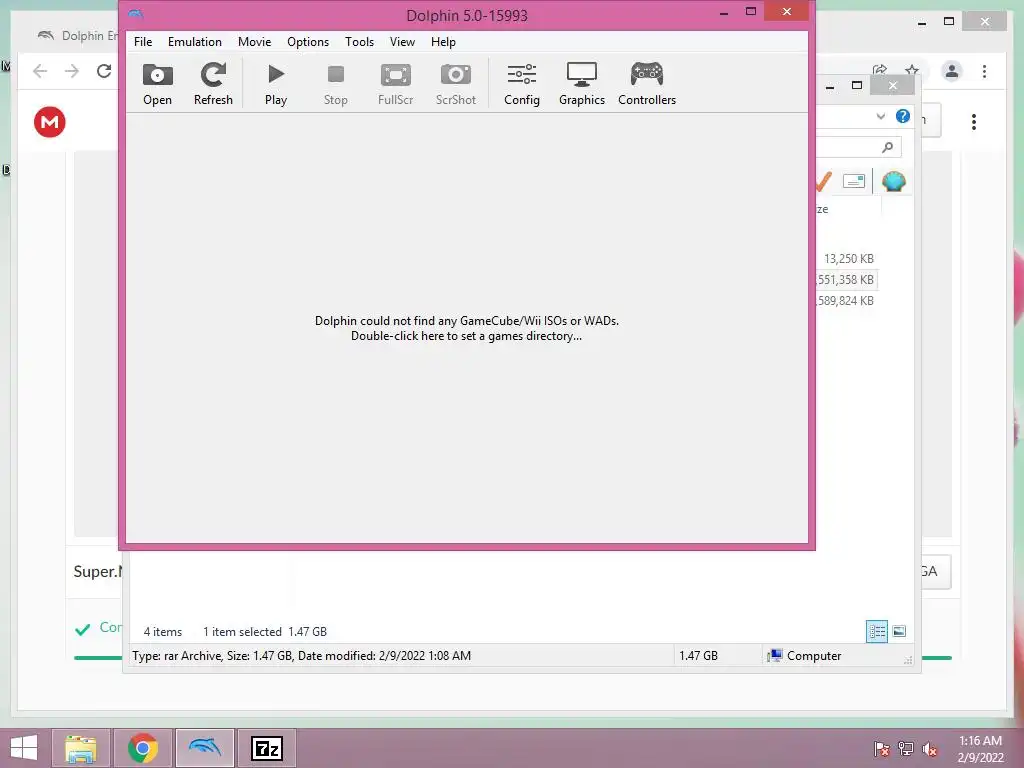Click the green completed checkmark on MEGA page

82,629
